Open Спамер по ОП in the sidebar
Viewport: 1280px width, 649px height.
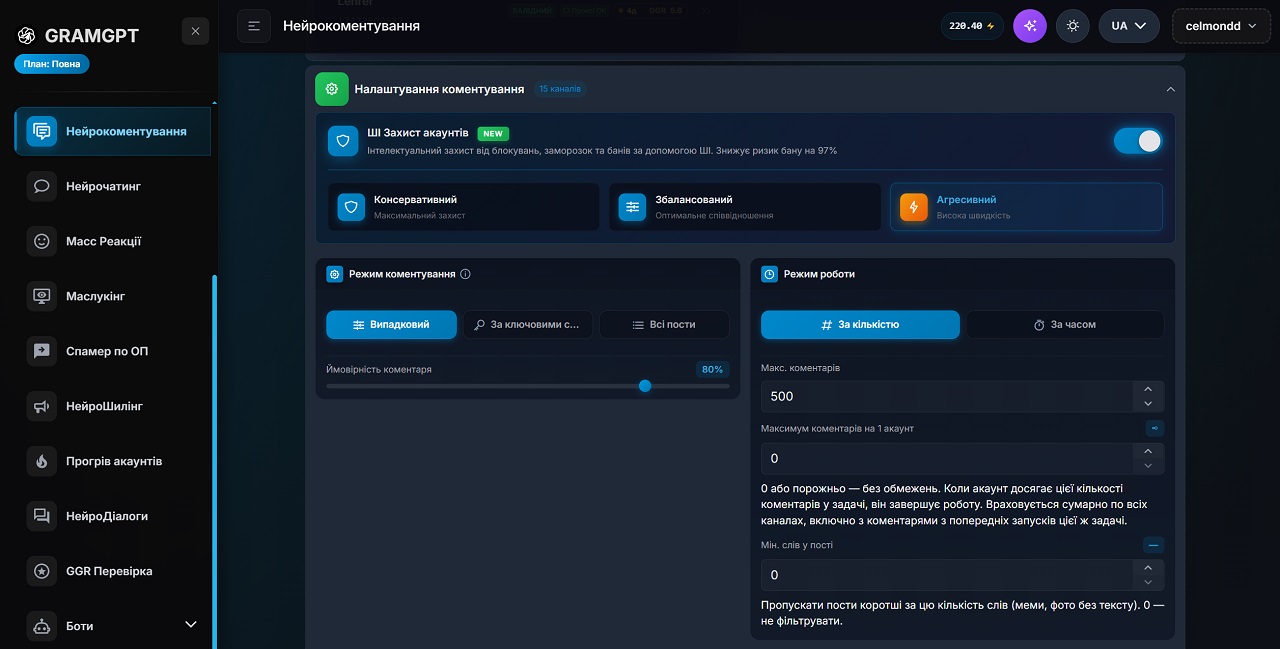pos(113,351)
